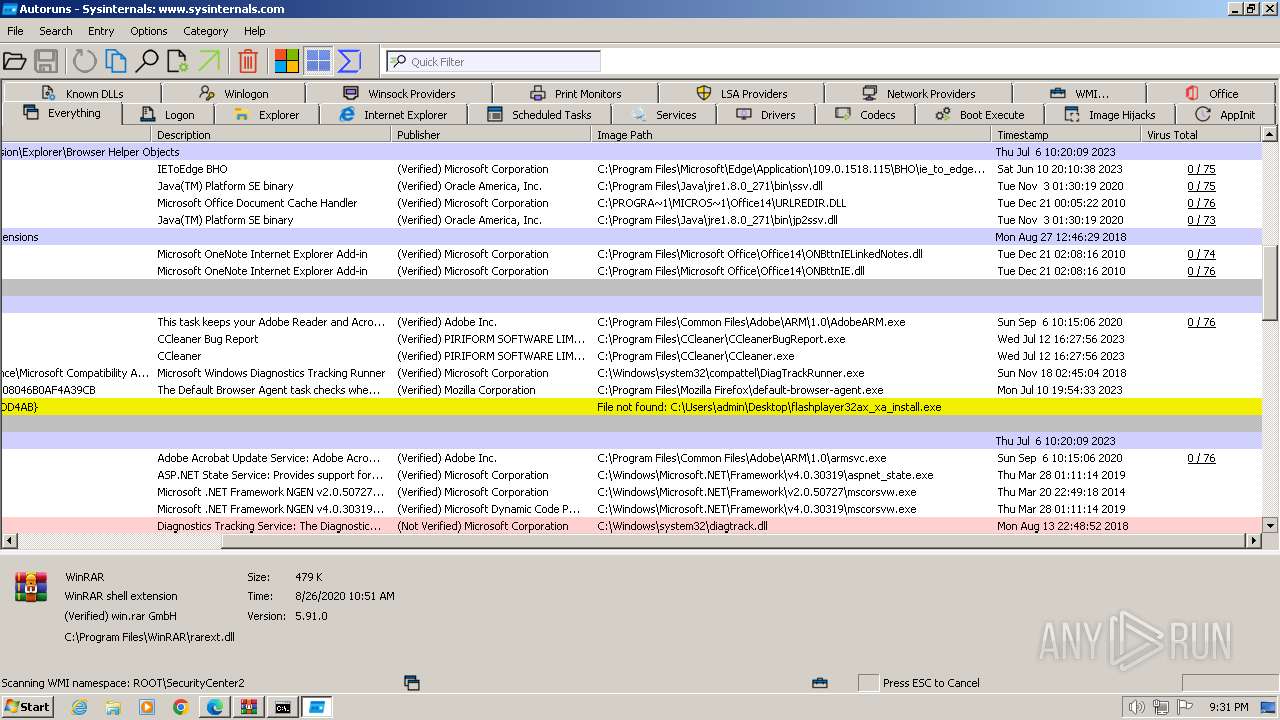1280x720 pixels.
Task: Click the Open file toolbar icon
Action: click(14, 61)
